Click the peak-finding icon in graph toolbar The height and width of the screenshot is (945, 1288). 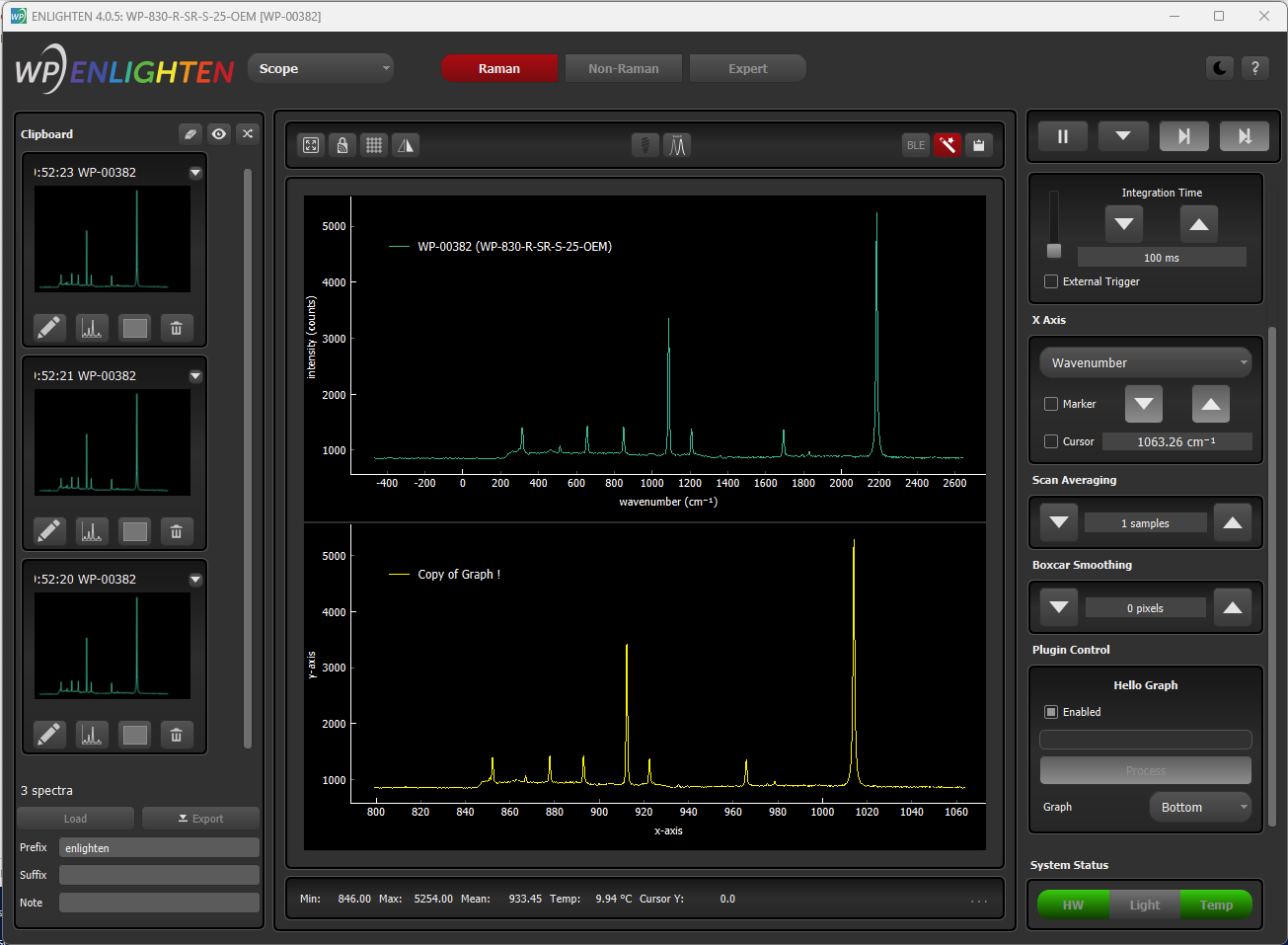(677, 145)
